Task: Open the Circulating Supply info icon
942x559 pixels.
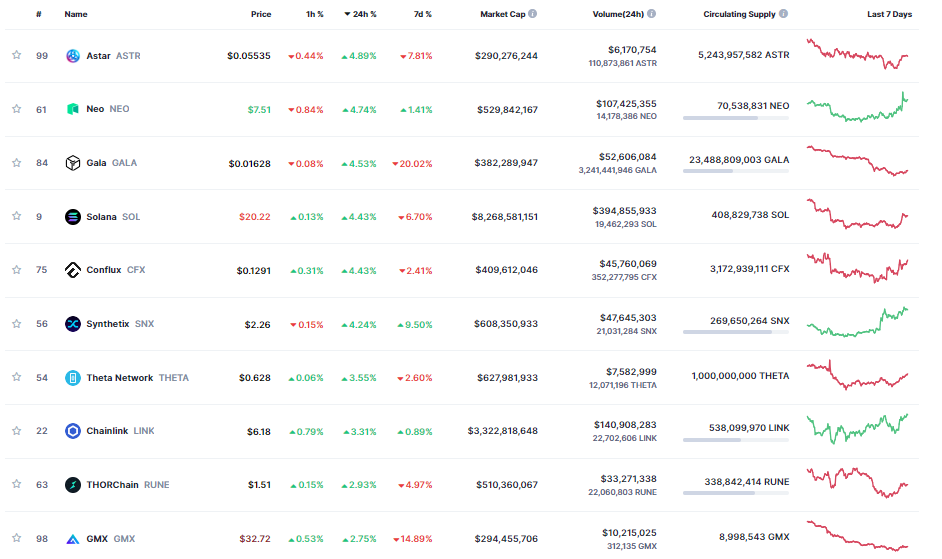Action: [x=783, y=14]
